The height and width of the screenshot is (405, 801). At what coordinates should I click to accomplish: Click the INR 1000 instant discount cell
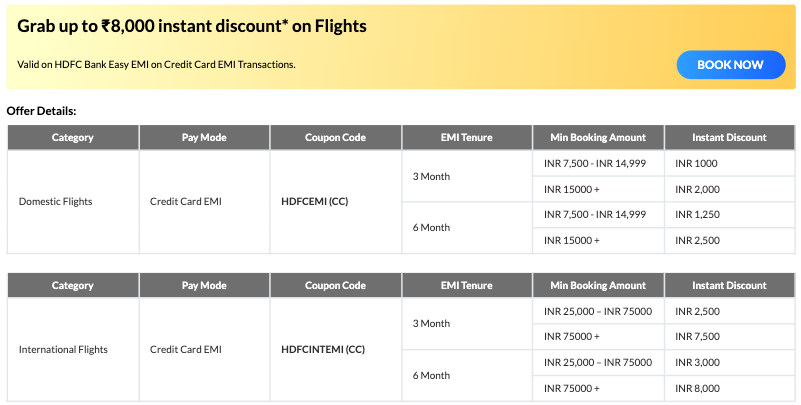[697, 163]
